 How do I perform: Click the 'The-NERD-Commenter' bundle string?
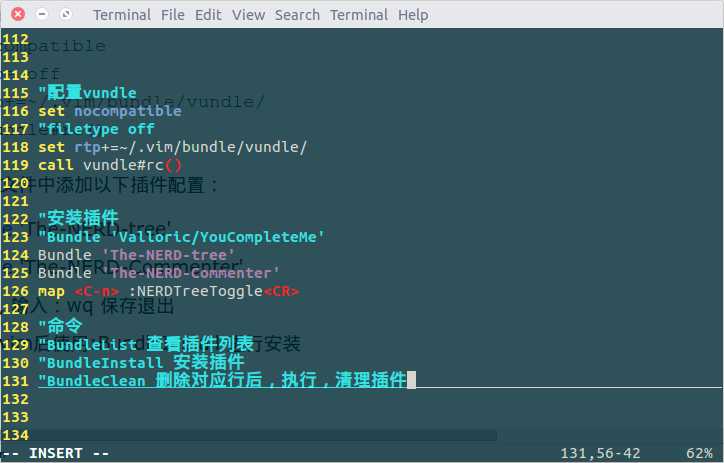point(191,273)
